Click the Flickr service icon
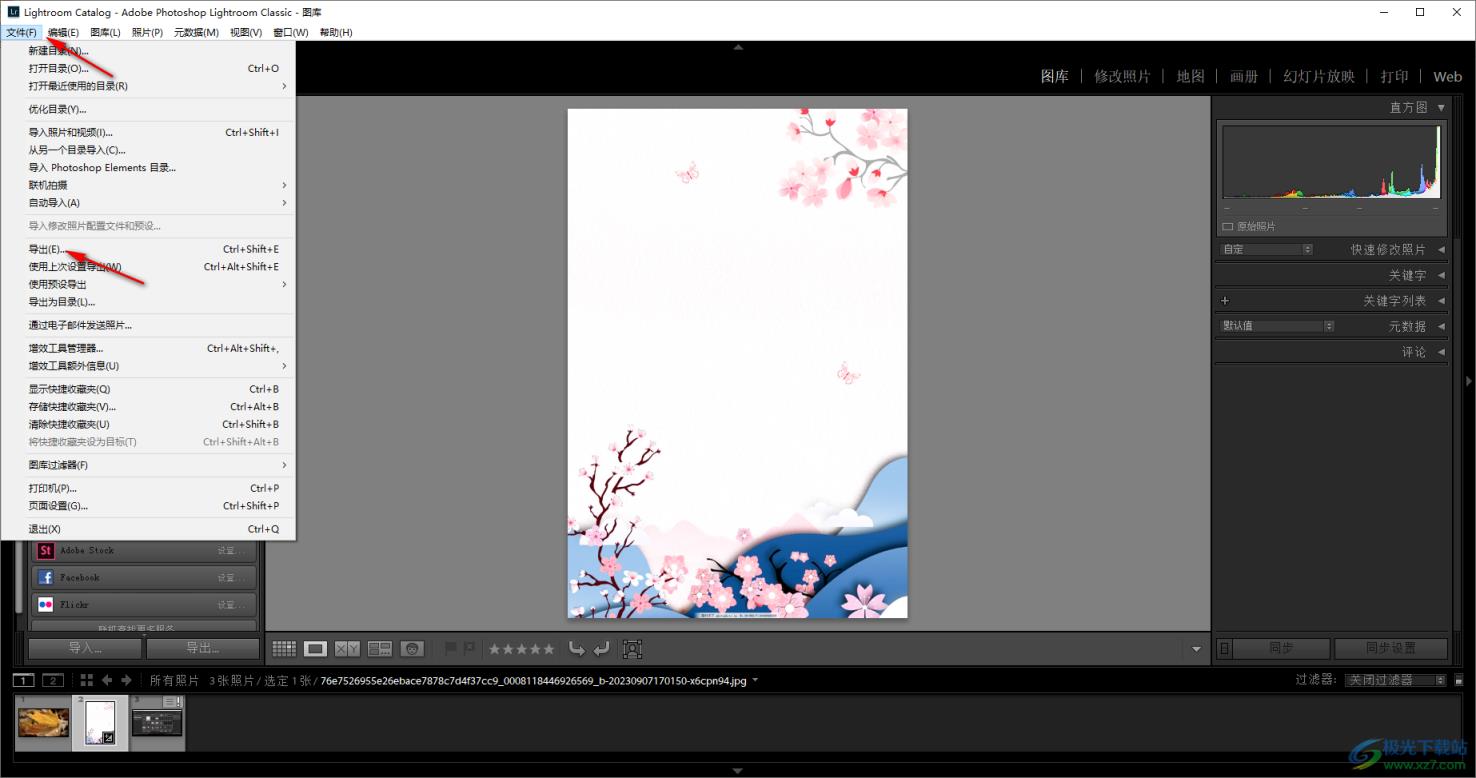This screenshot has width=1476, height=778. [x=45, y=605]
